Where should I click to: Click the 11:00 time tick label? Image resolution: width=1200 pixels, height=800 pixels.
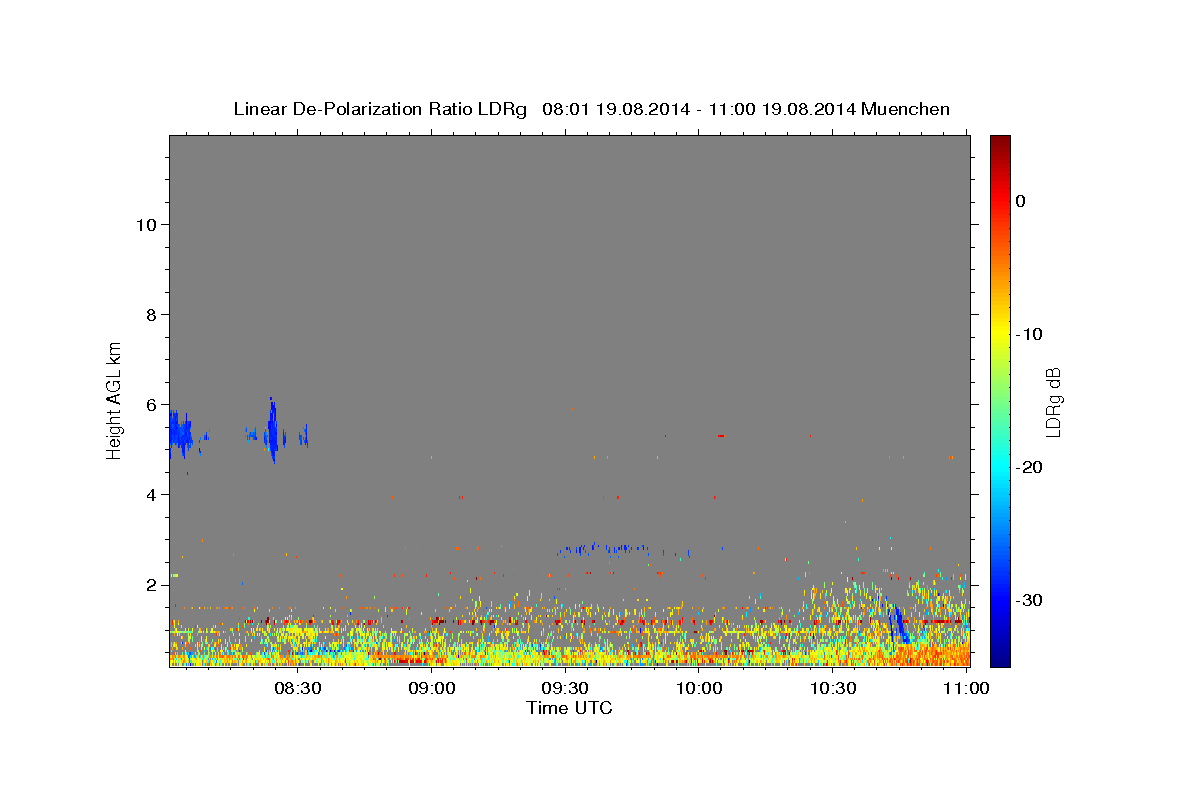[x=966, y=688]
